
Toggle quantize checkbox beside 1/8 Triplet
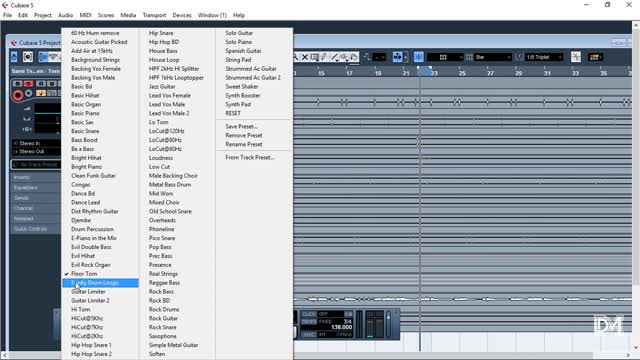[x=519, y=57]
